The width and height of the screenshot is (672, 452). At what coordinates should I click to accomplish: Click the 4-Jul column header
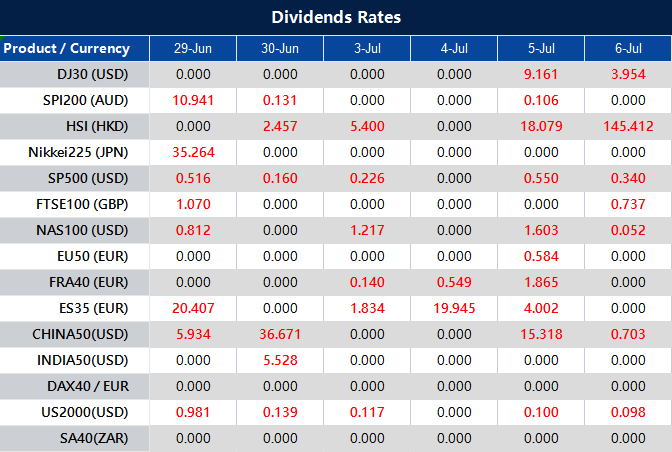coord(454,48)
